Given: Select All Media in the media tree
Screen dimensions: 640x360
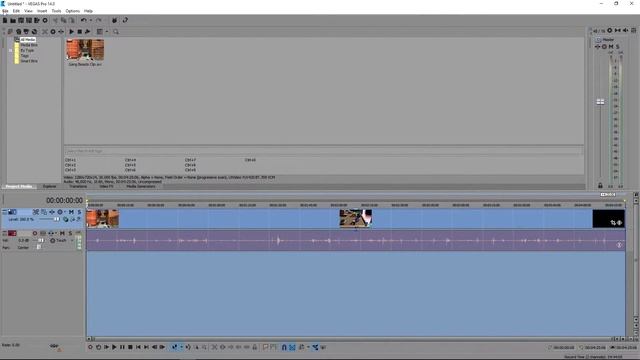Looking at the screenshot, I should [28, 40].
